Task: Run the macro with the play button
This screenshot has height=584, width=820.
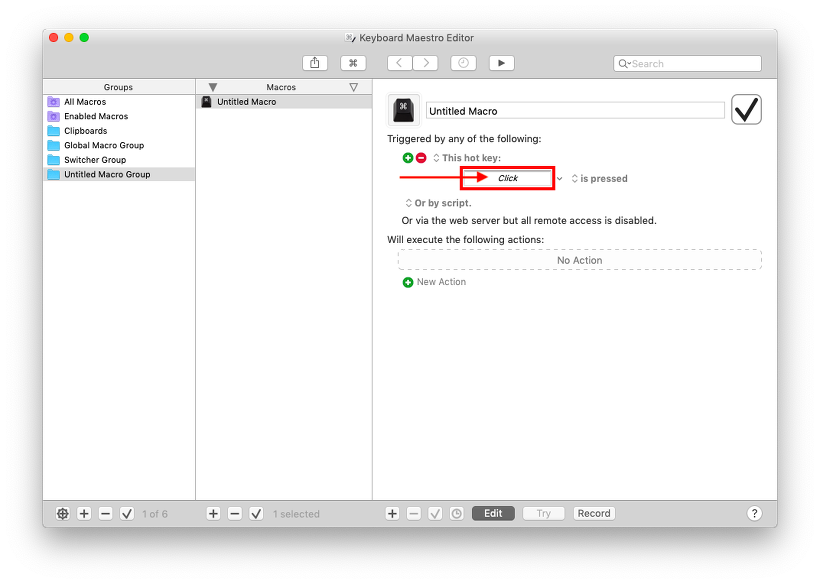Action: (502, 63)
